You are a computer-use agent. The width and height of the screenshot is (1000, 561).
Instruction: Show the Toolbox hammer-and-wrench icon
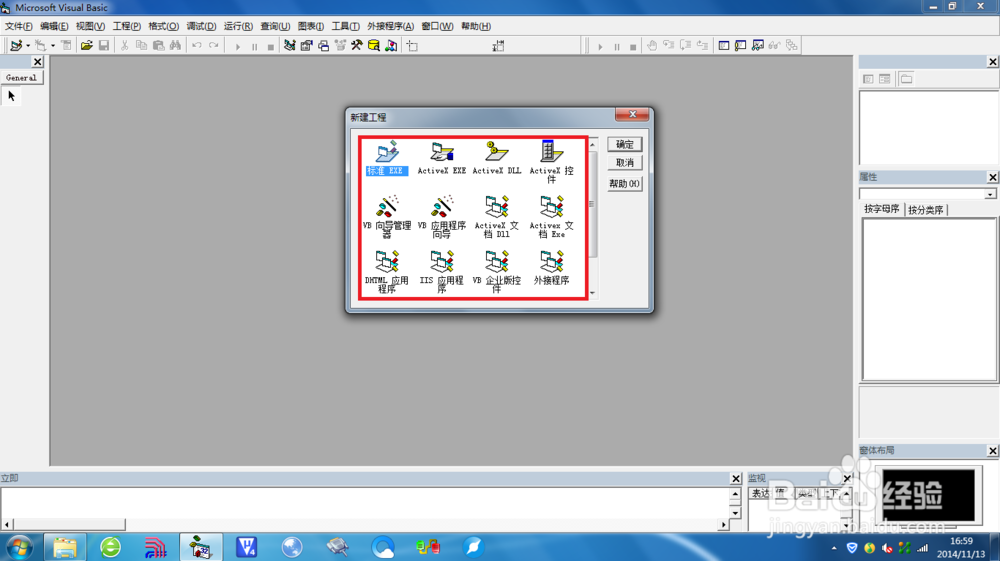[x=357, y=45]
